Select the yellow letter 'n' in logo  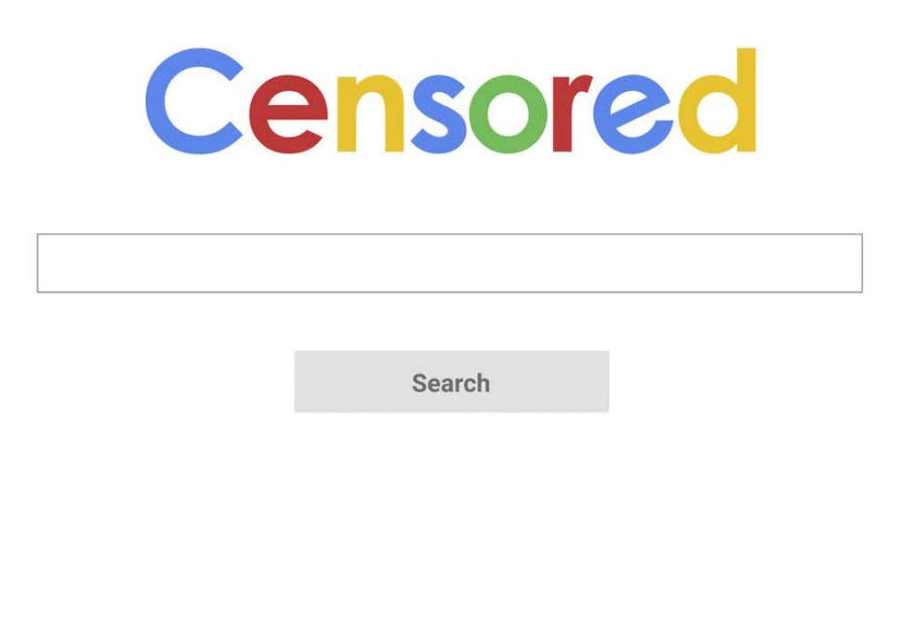pyautogui.click(x=370, y=114)
